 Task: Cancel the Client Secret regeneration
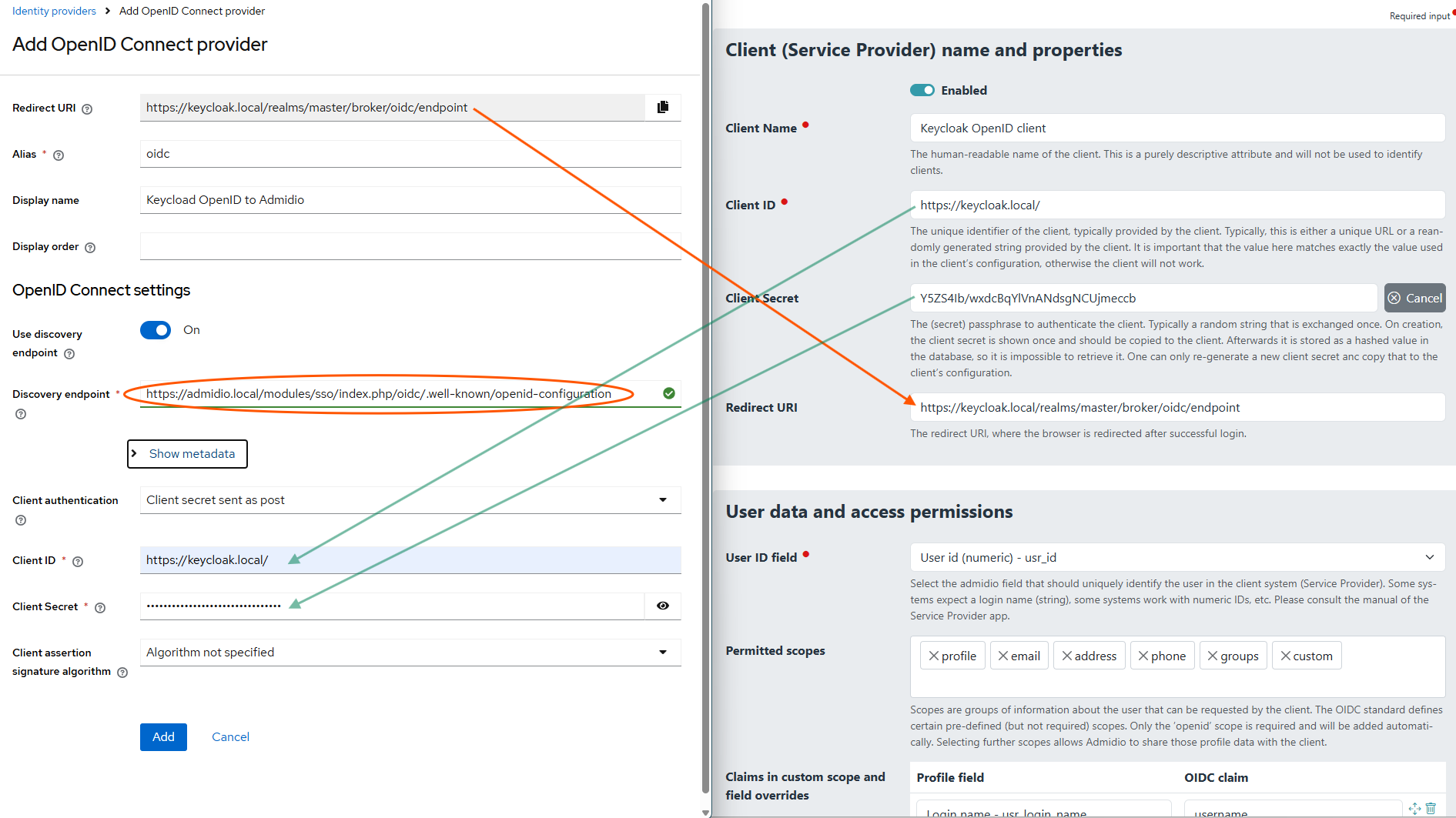tap(1414, 299)
